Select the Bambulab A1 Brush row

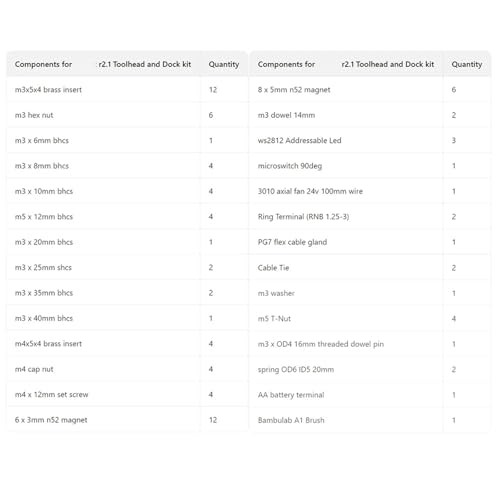(370, 420)
